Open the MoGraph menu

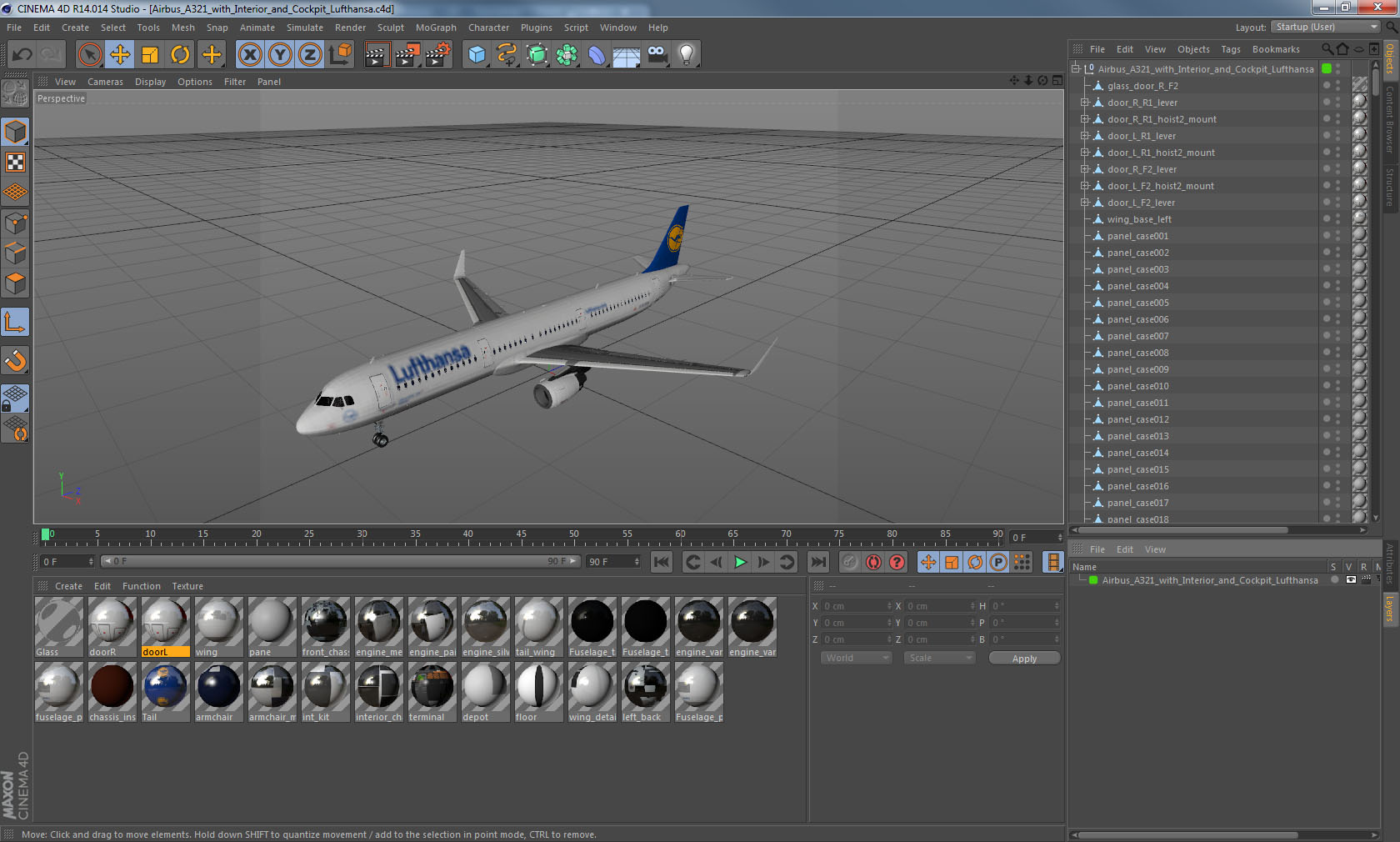pyautogui.click(x=436, y=28)
